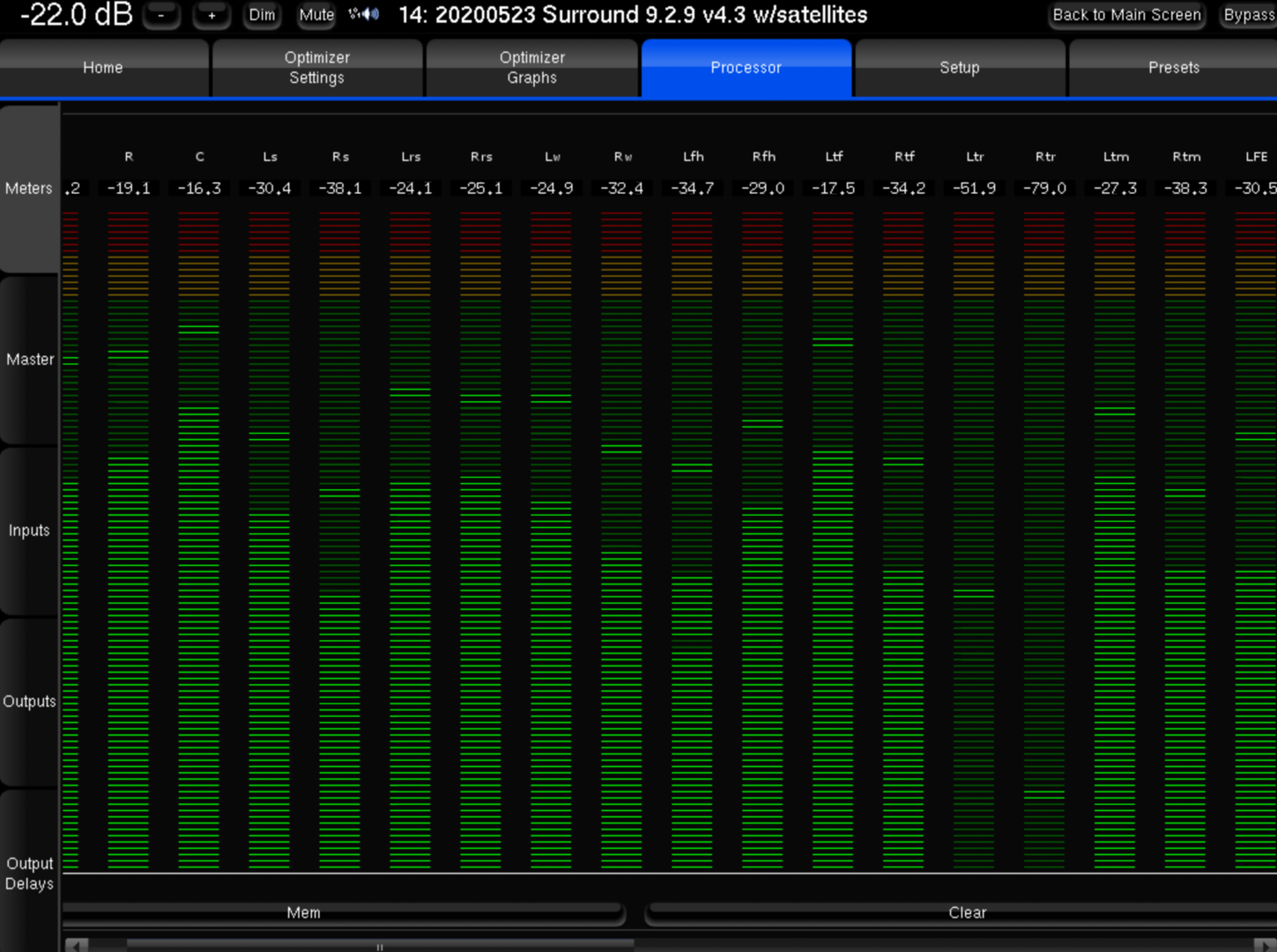Screen dimensions: 1277x952
Task: Click the horizontal scrollbar left arrow
Action: tap(77, 946)
